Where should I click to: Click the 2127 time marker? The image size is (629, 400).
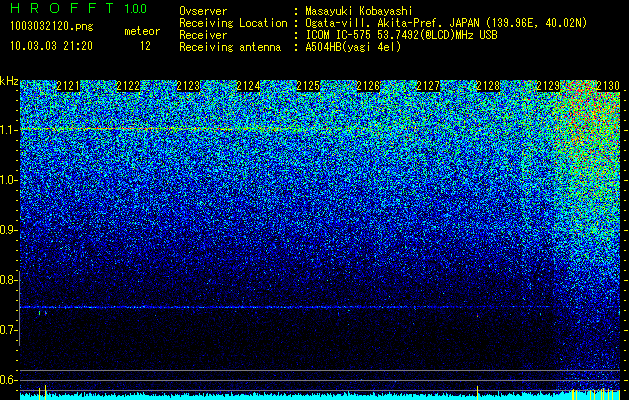tap(428, 86)
